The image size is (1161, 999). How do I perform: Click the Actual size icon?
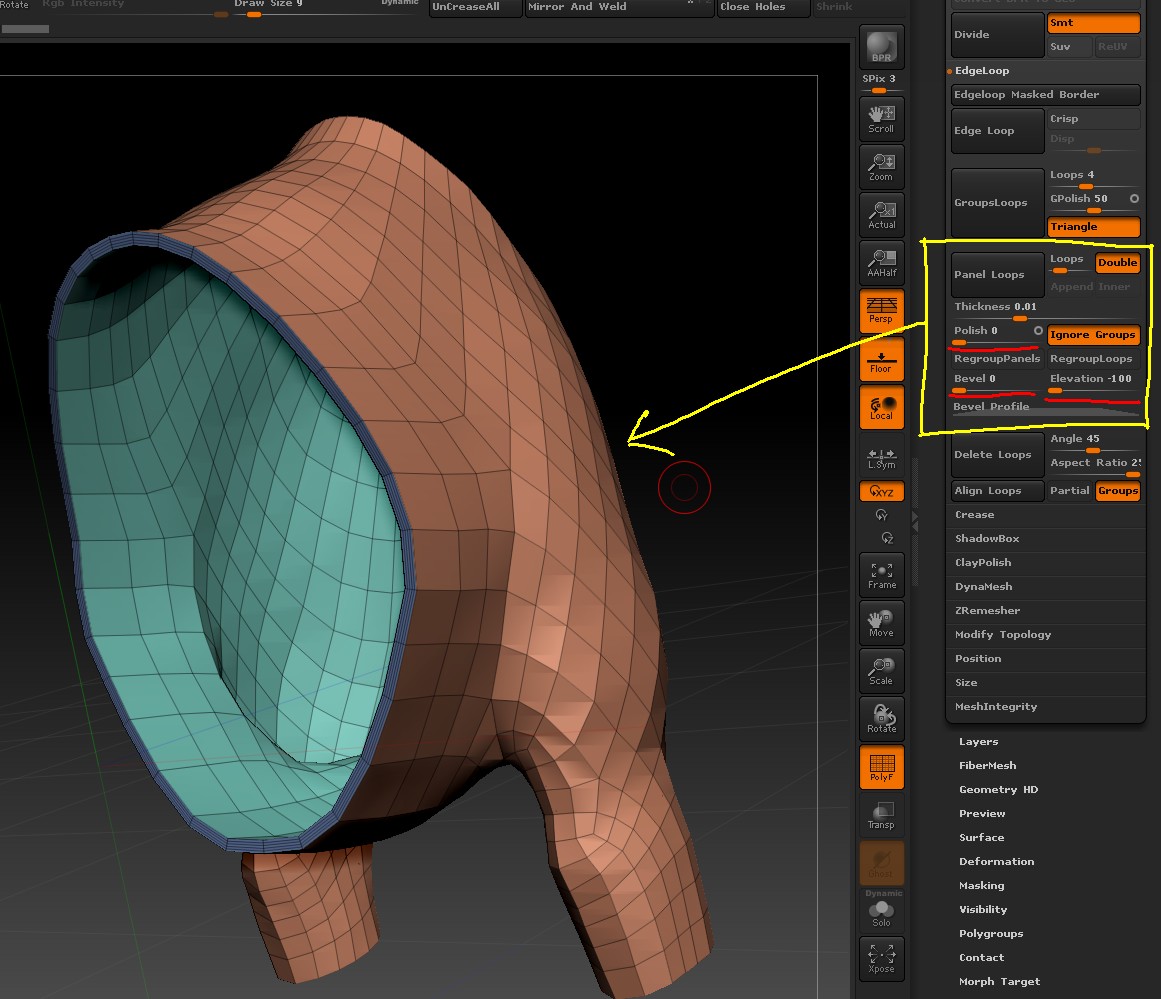coord(881,215)
